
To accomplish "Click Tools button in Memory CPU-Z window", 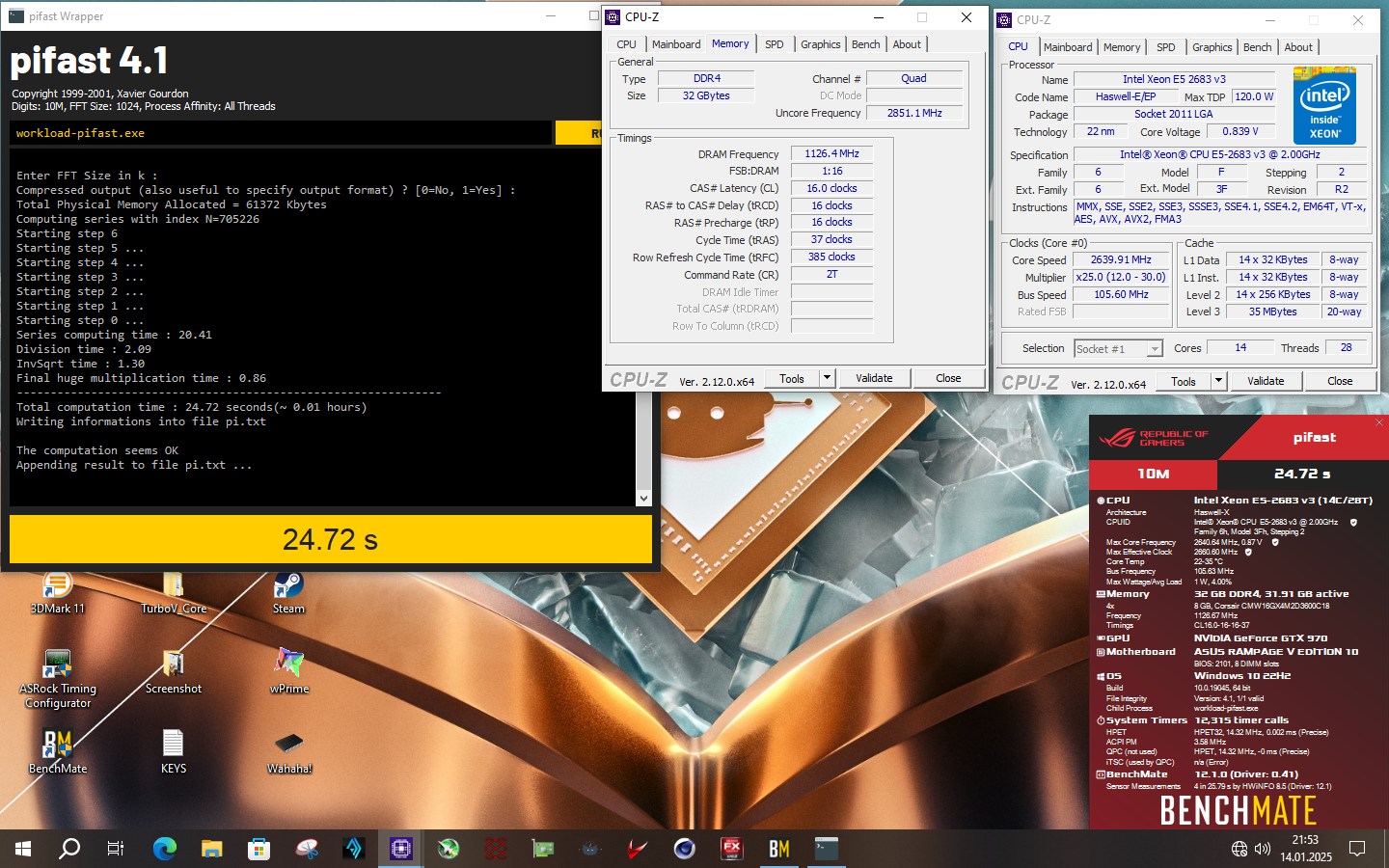I will (792, 378).
